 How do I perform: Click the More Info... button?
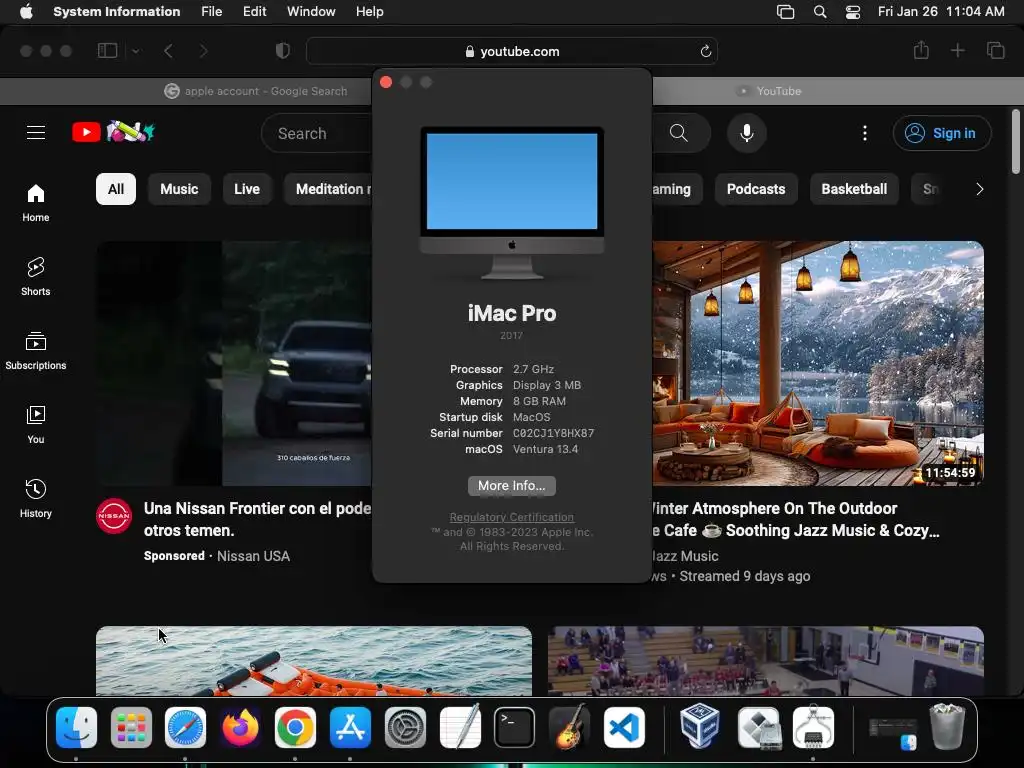[511, 485]
